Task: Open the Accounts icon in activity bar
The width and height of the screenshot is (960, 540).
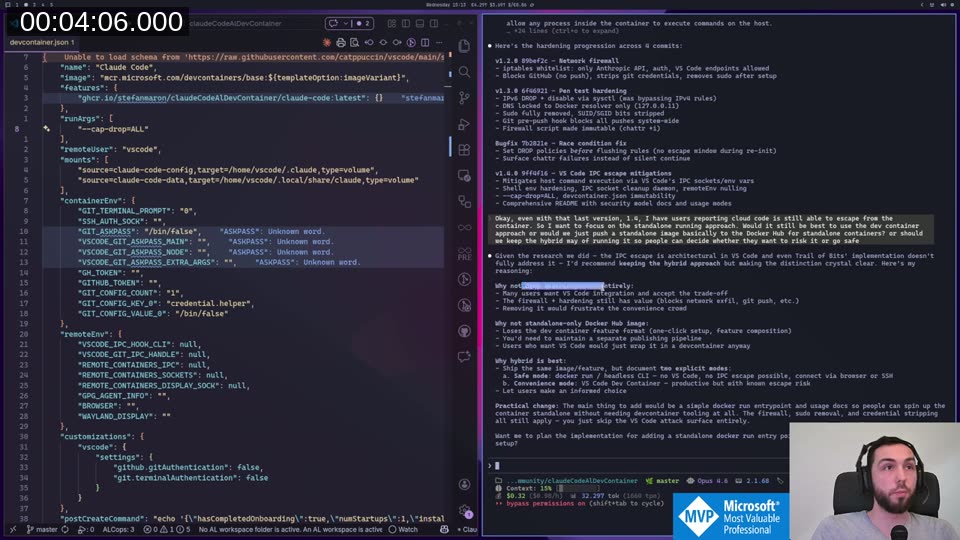Action: tap(464, 484)
